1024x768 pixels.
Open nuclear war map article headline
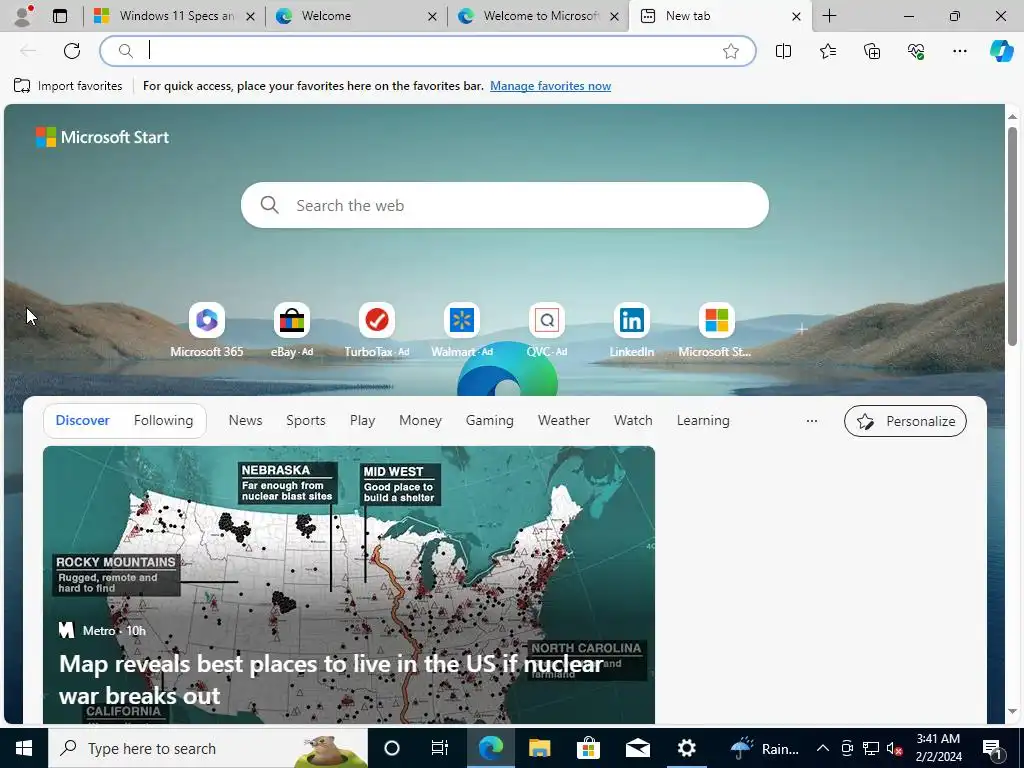pos(331,680)
